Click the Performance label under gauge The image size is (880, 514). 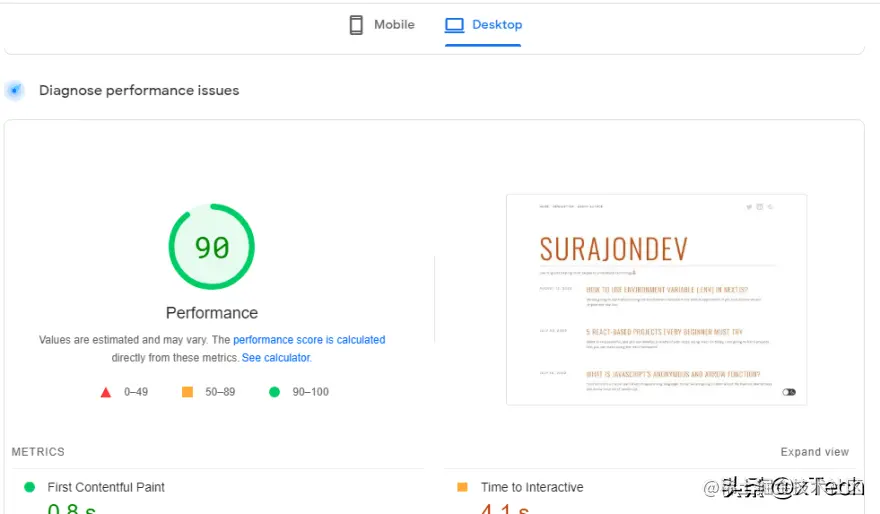click(x=212, y=313)
